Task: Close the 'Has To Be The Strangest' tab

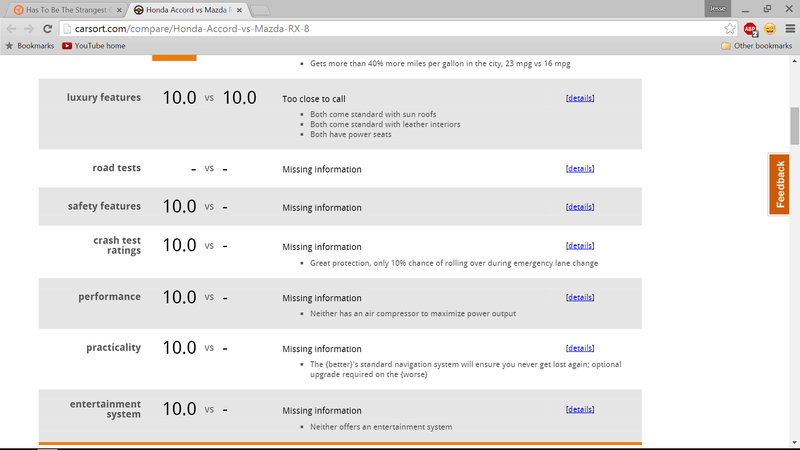Action: click(119, 10)
